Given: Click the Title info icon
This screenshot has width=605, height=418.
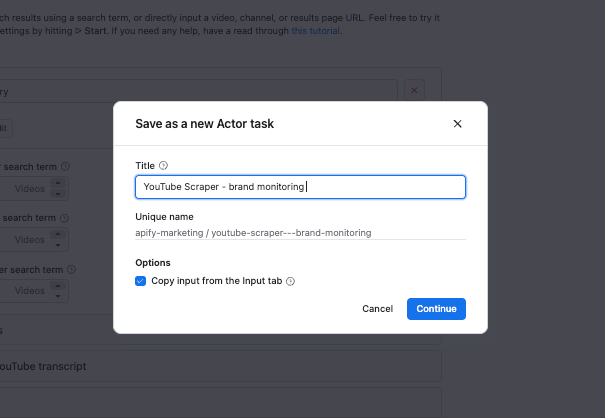Looking at the screenshot, I should coord(163,166).
